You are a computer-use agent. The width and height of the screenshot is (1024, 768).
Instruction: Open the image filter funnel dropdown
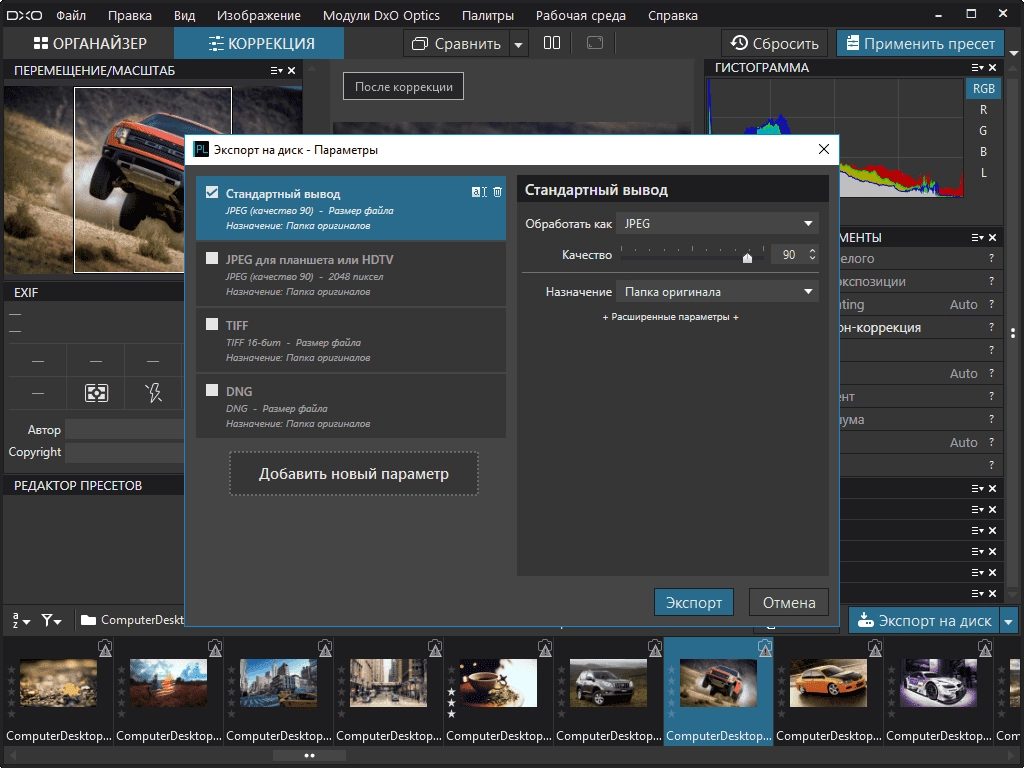point(51,620)
